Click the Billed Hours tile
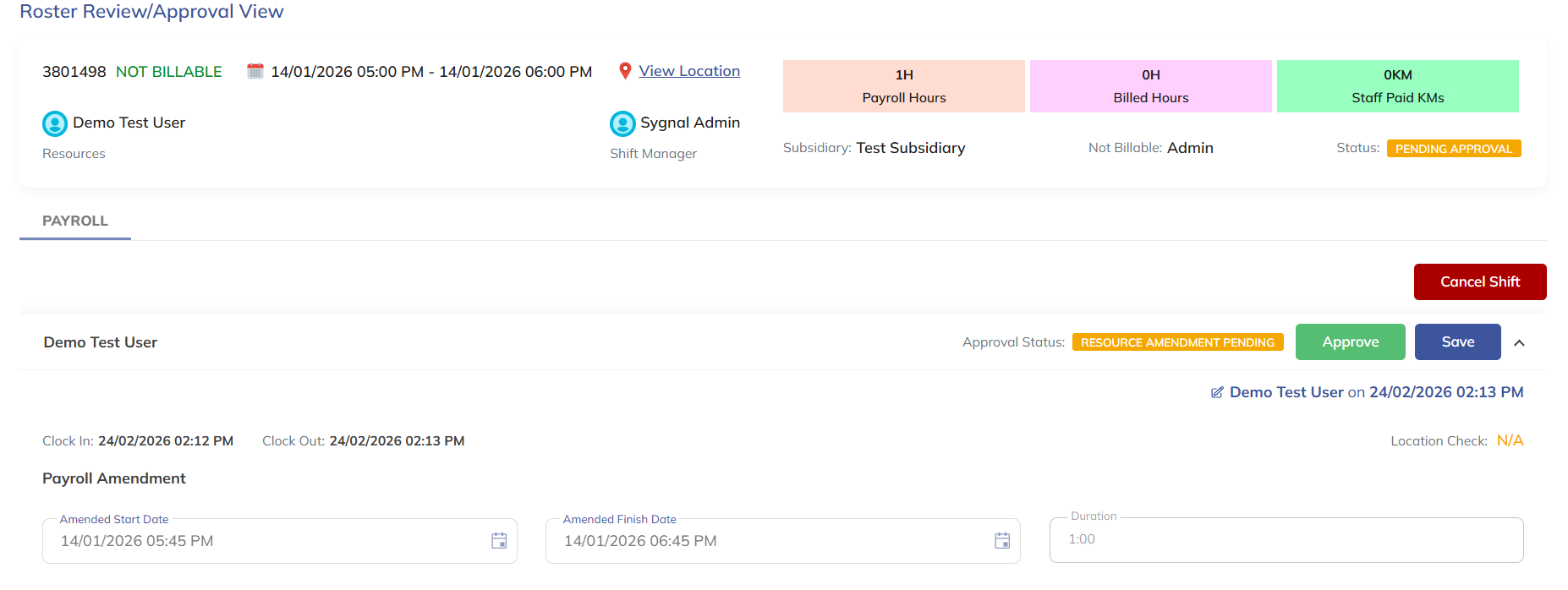The width and height of the screenshot is (1568, 590). (1150, 86)
